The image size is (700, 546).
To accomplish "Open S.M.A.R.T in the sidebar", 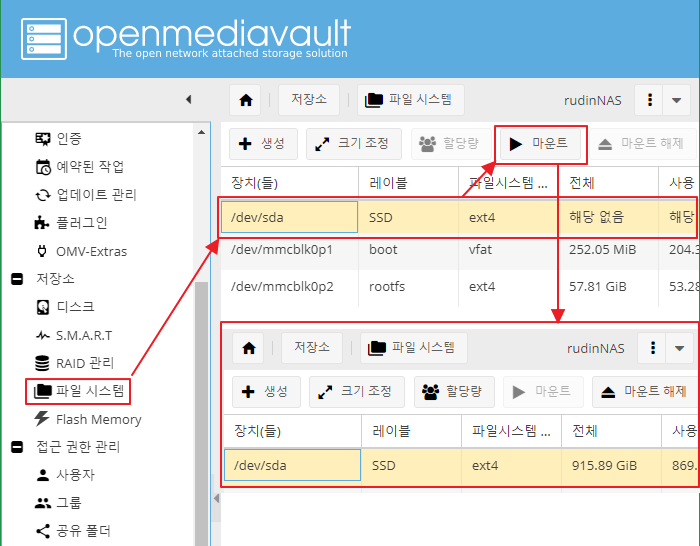I will point(74,335).
